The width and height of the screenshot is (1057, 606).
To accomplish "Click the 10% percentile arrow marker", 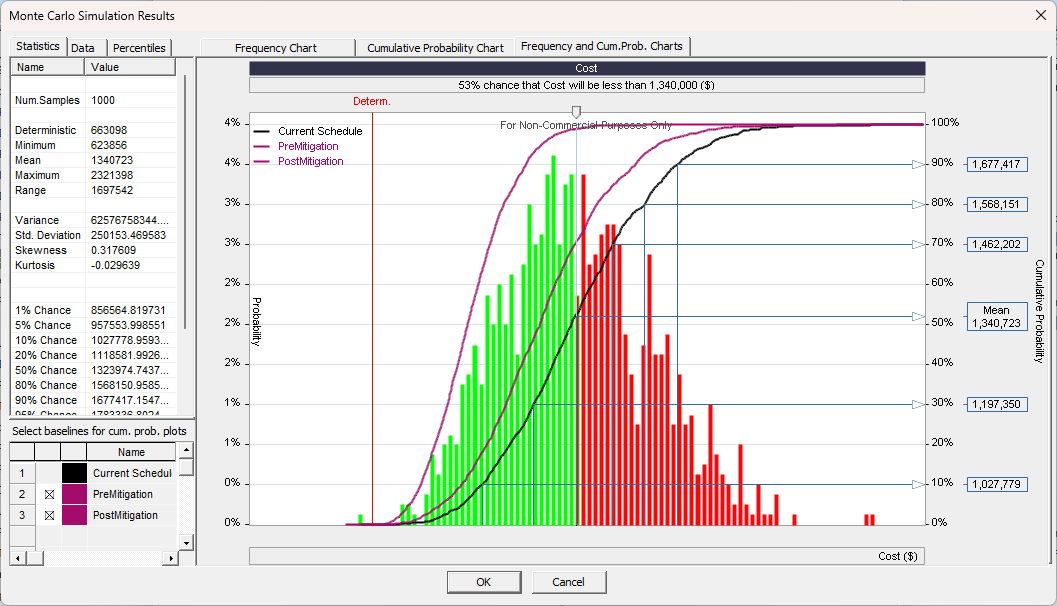I will (x=919, y=485).
